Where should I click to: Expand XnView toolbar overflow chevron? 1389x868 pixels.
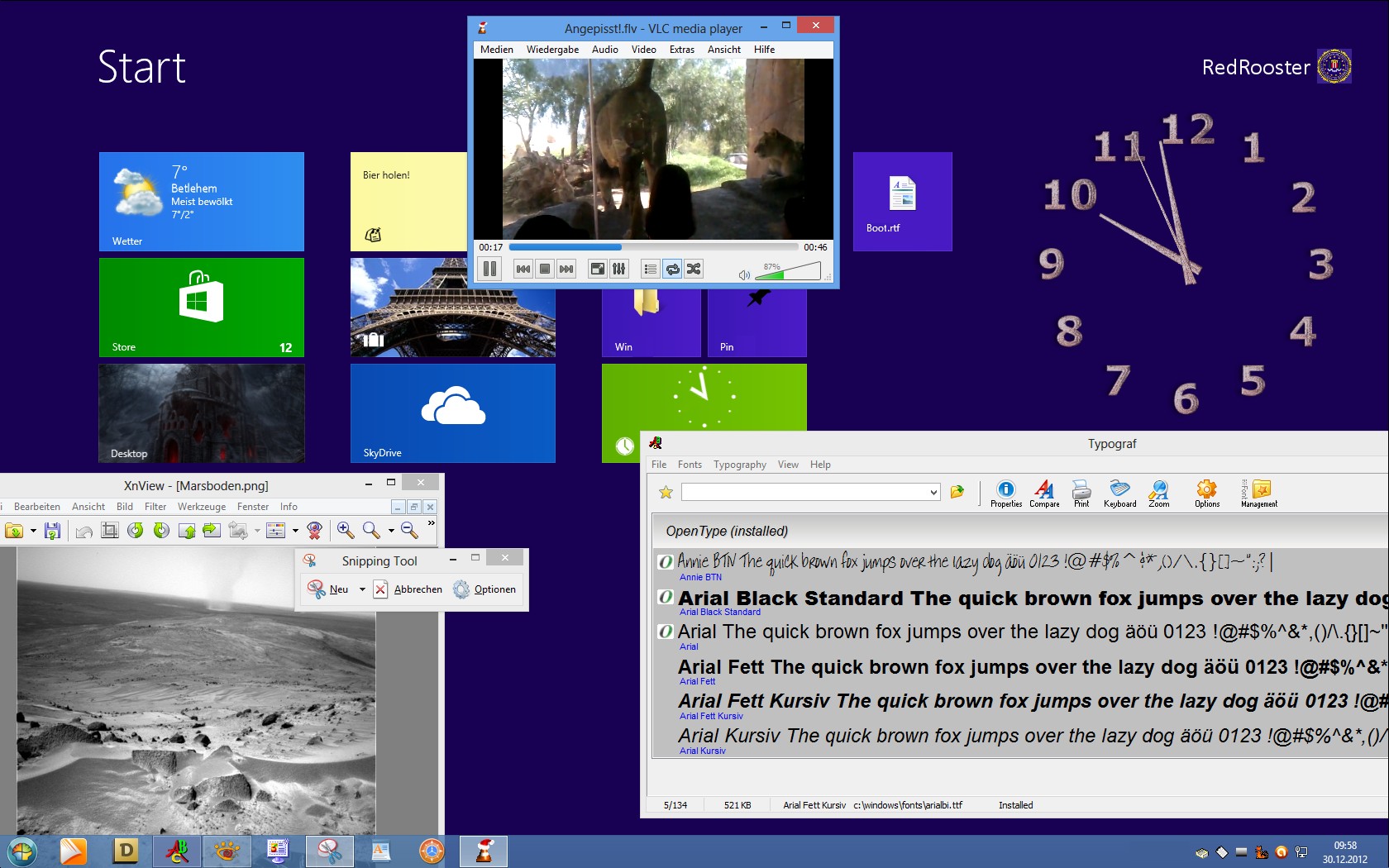(x=431, y=523)
